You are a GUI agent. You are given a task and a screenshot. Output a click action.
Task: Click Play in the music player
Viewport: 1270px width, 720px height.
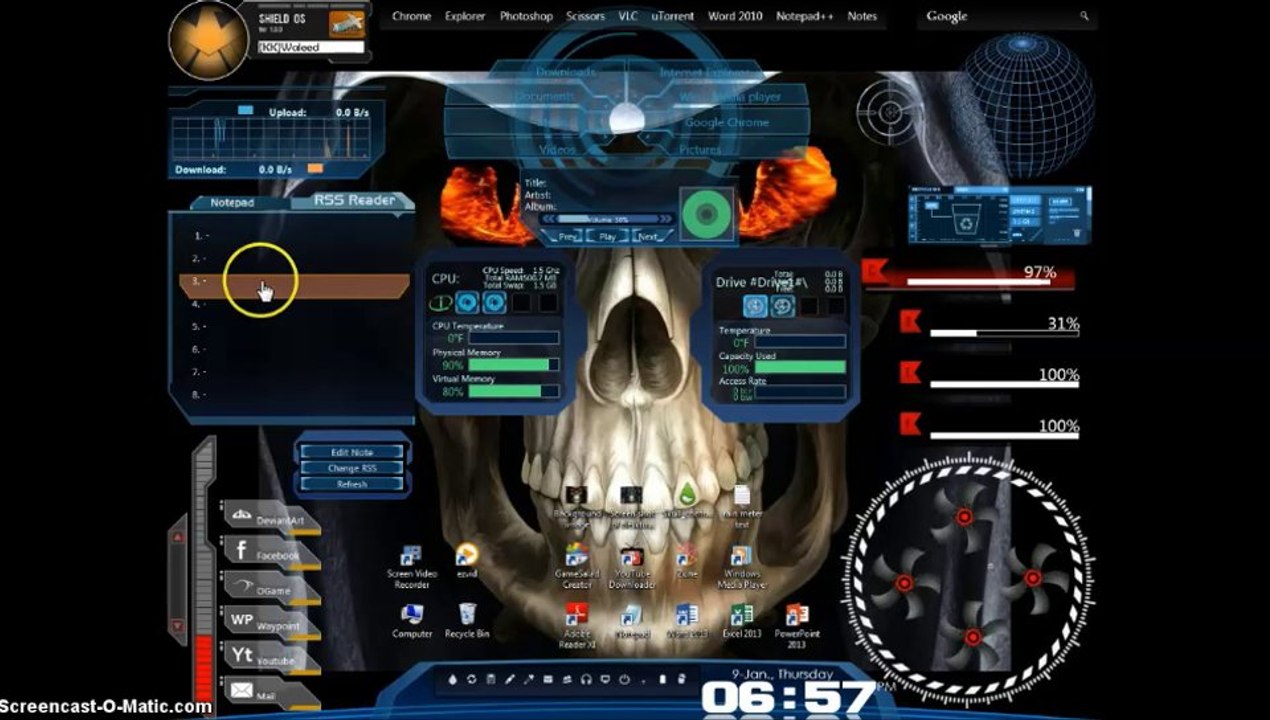coord(607,237)
